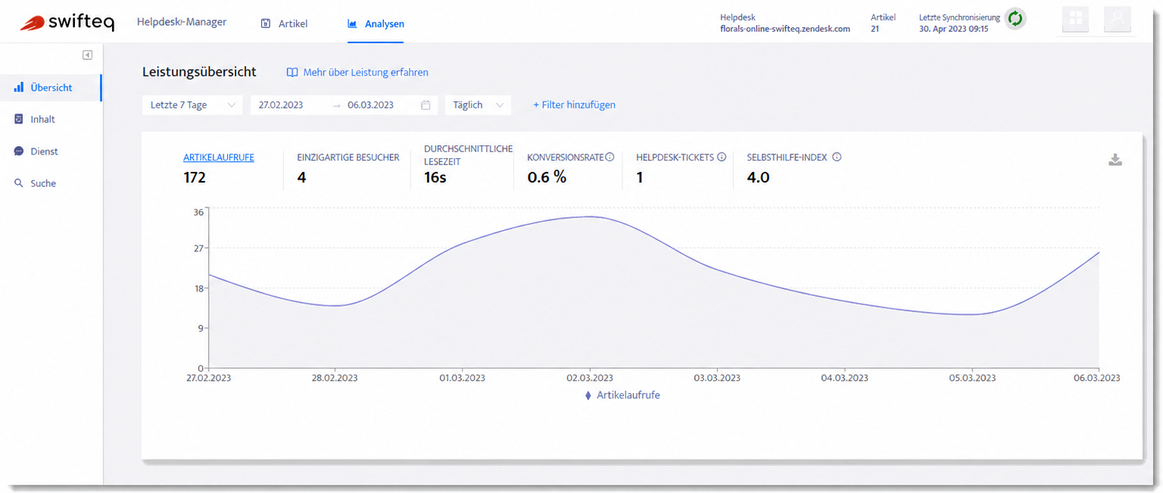Click the 30. Apr 2023 09:15 sync time
The image size is (1163, 493).
(953, 29)
